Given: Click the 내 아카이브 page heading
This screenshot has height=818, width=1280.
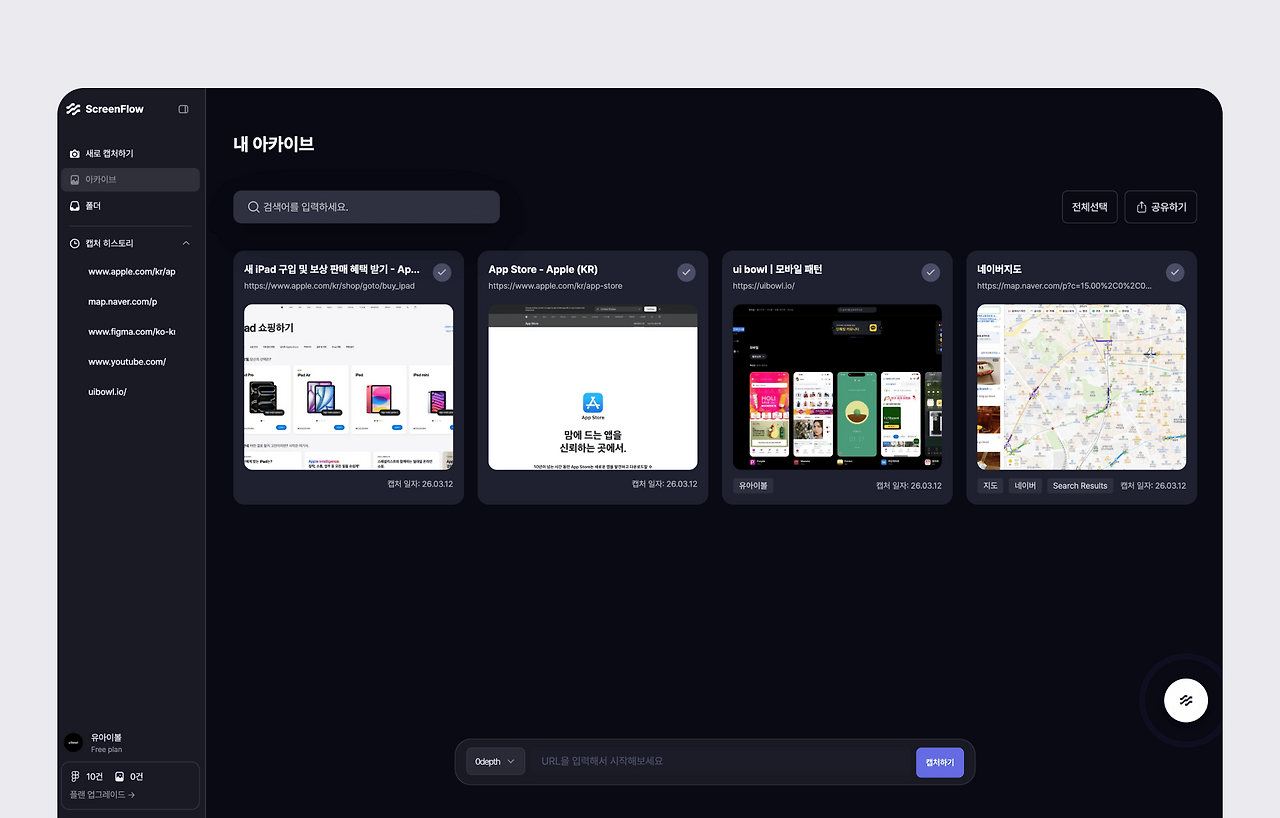Looking at the screenshot, I should [x=274, y=144].
